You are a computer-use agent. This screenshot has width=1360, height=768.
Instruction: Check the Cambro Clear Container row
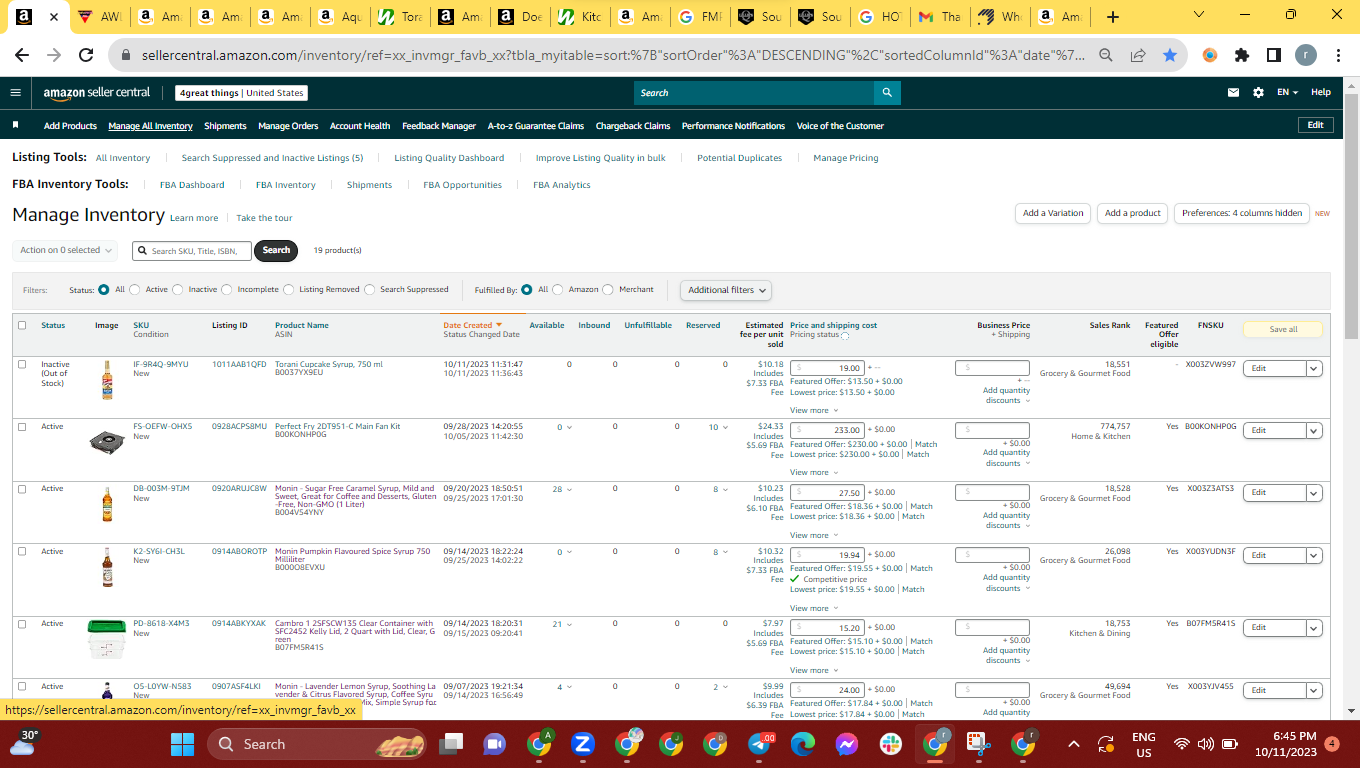22,623
